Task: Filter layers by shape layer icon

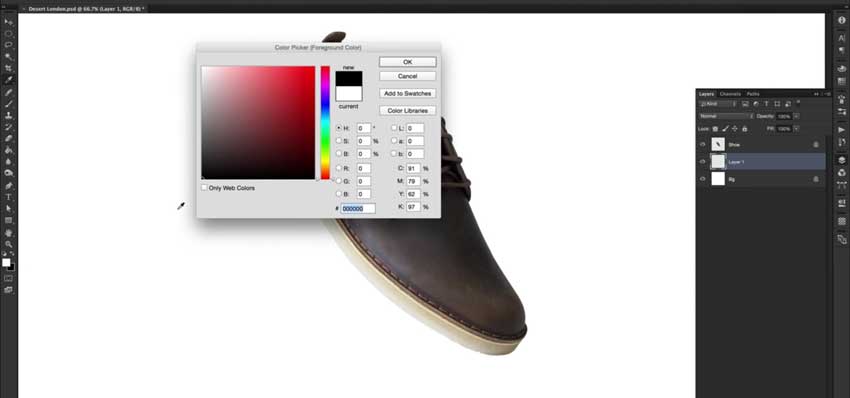Action: click(x=777, y=104)
